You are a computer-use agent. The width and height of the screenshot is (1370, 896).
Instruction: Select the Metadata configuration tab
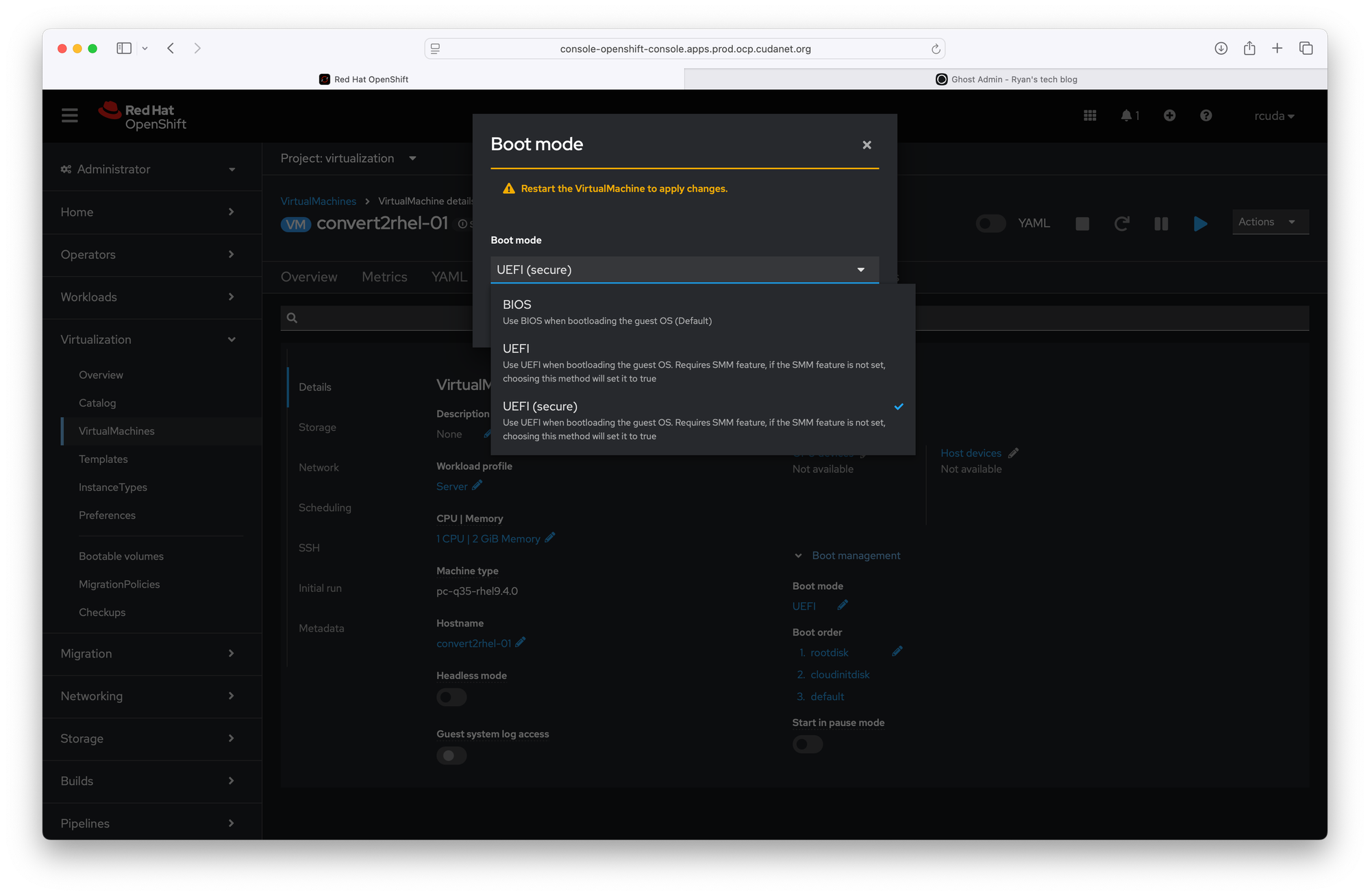[321, 628]
